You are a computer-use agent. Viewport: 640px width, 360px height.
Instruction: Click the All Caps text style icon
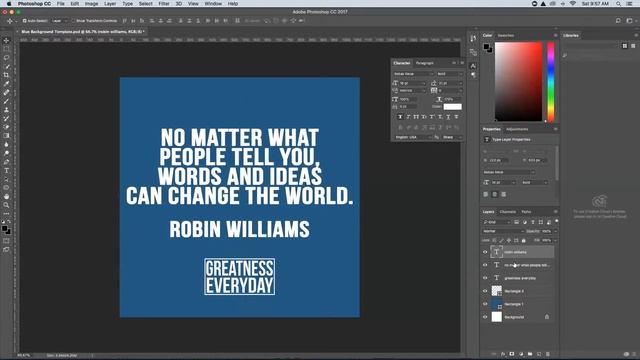[416, 117]
